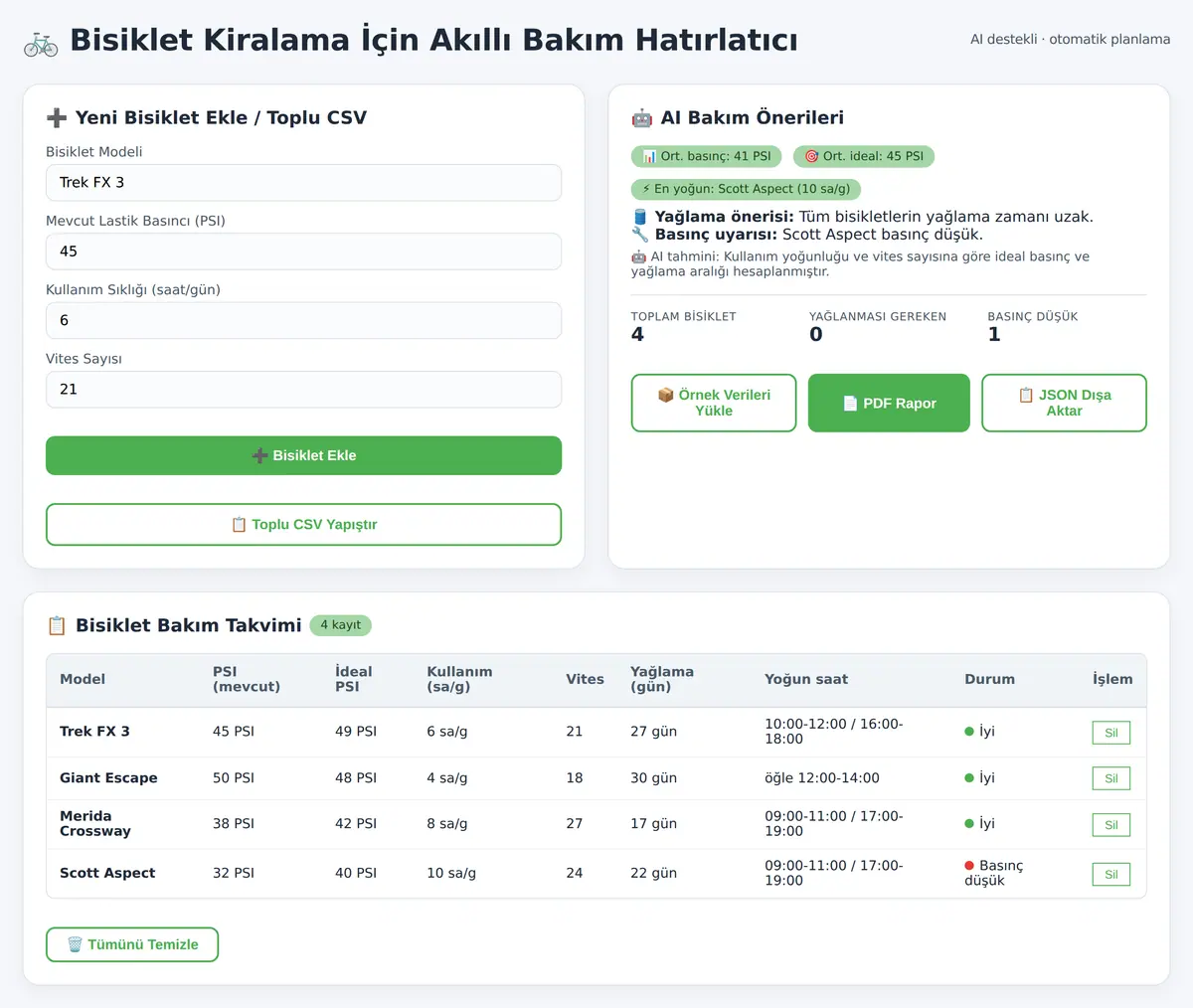Click the red status dot in Scott Aspect row
The height and width of the screenshot is (1008, 1193).
[969, 866]
